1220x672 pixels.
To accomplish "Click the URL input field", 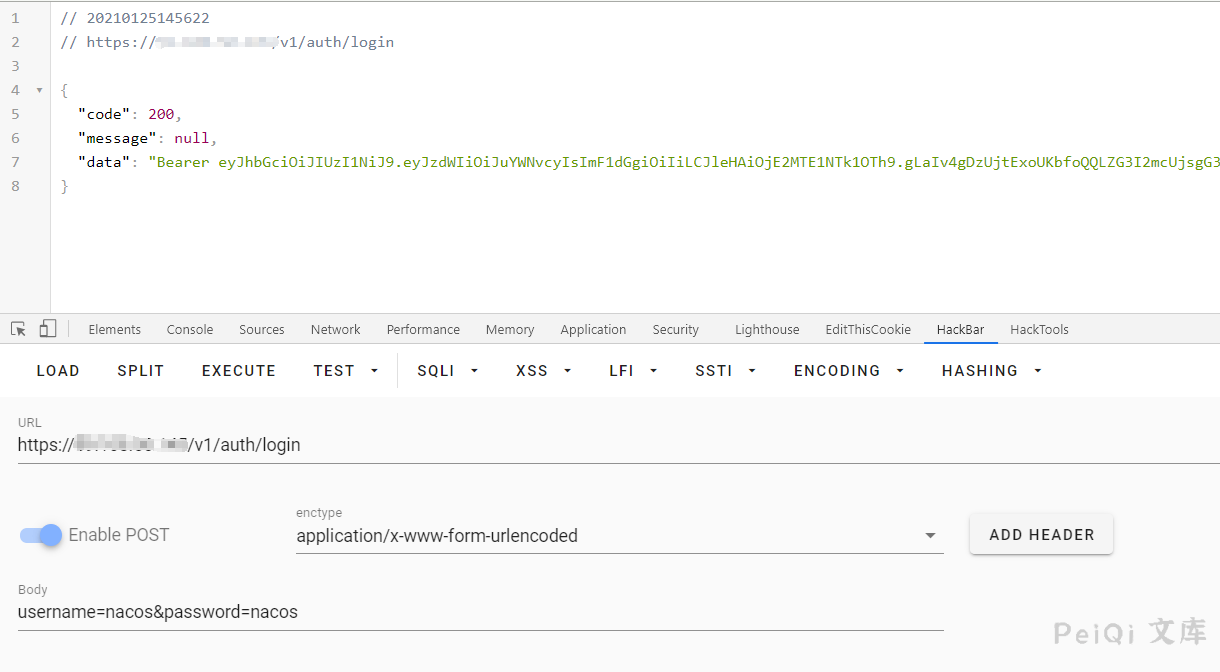I will point(600,446).
